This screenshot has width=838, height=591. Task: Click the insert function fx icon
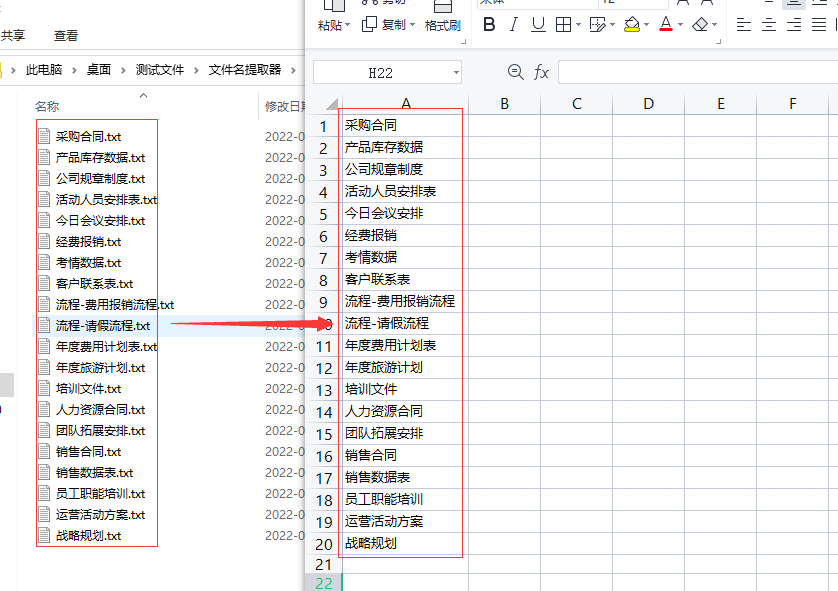click(x=541, y=72)
